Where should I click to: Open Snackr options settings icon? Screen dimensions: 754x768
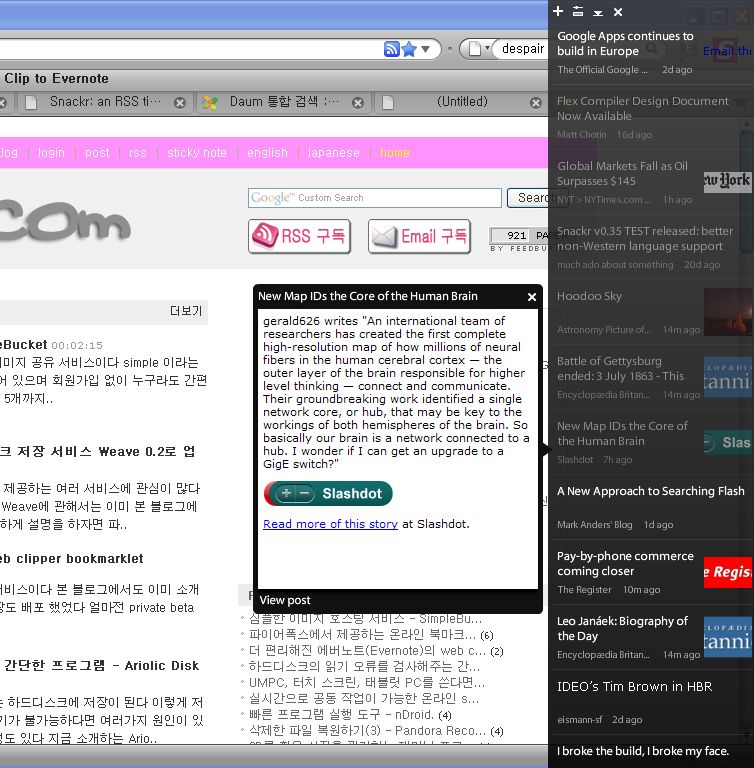pos(578,11)
